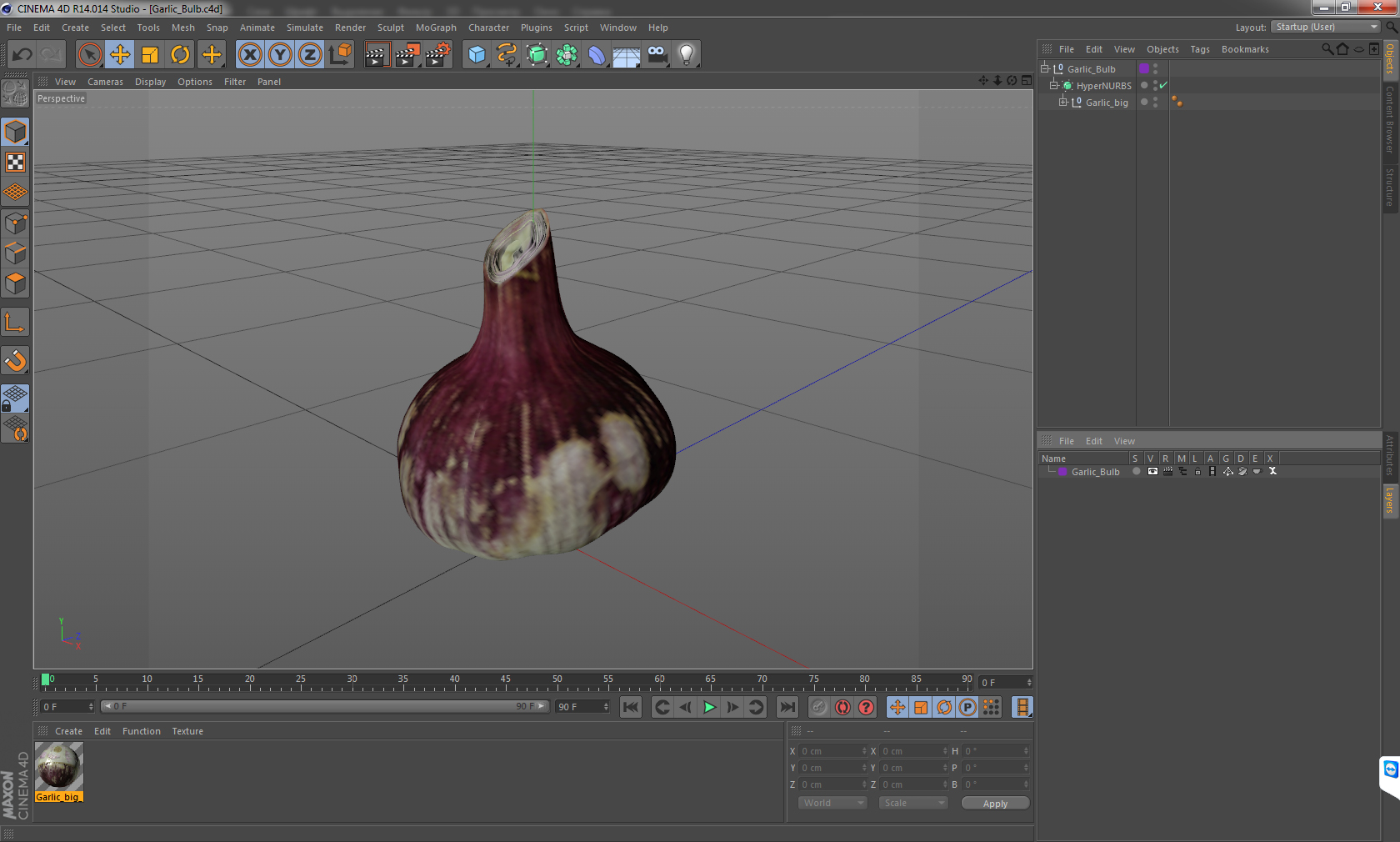Activate the Move tool in toolbar

click(120, 55)
